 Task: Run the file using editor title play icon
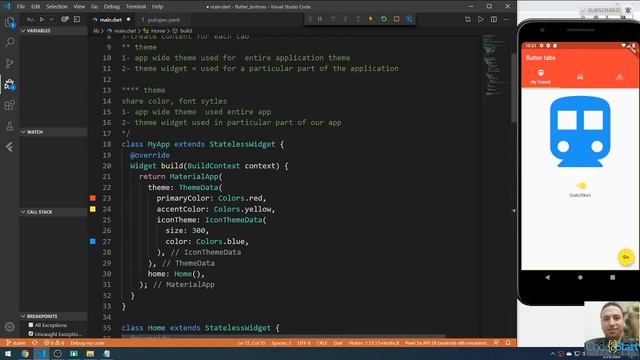click(x=481, y=20)
